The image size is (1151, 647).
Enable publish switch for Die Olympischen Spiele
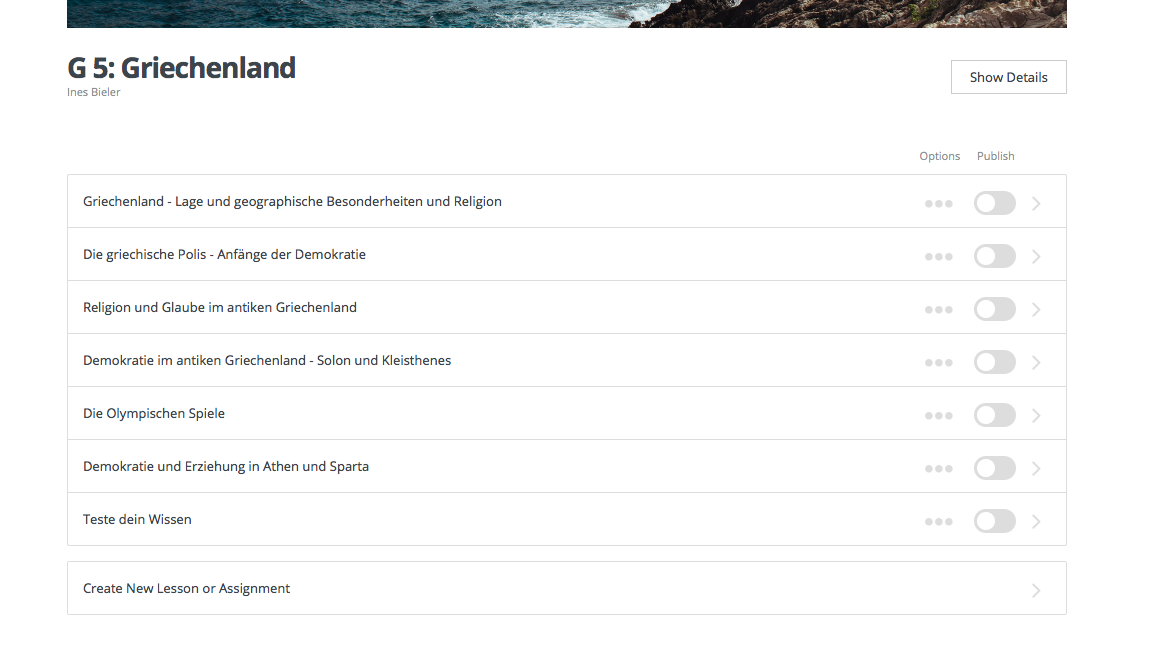coord(994,416)
